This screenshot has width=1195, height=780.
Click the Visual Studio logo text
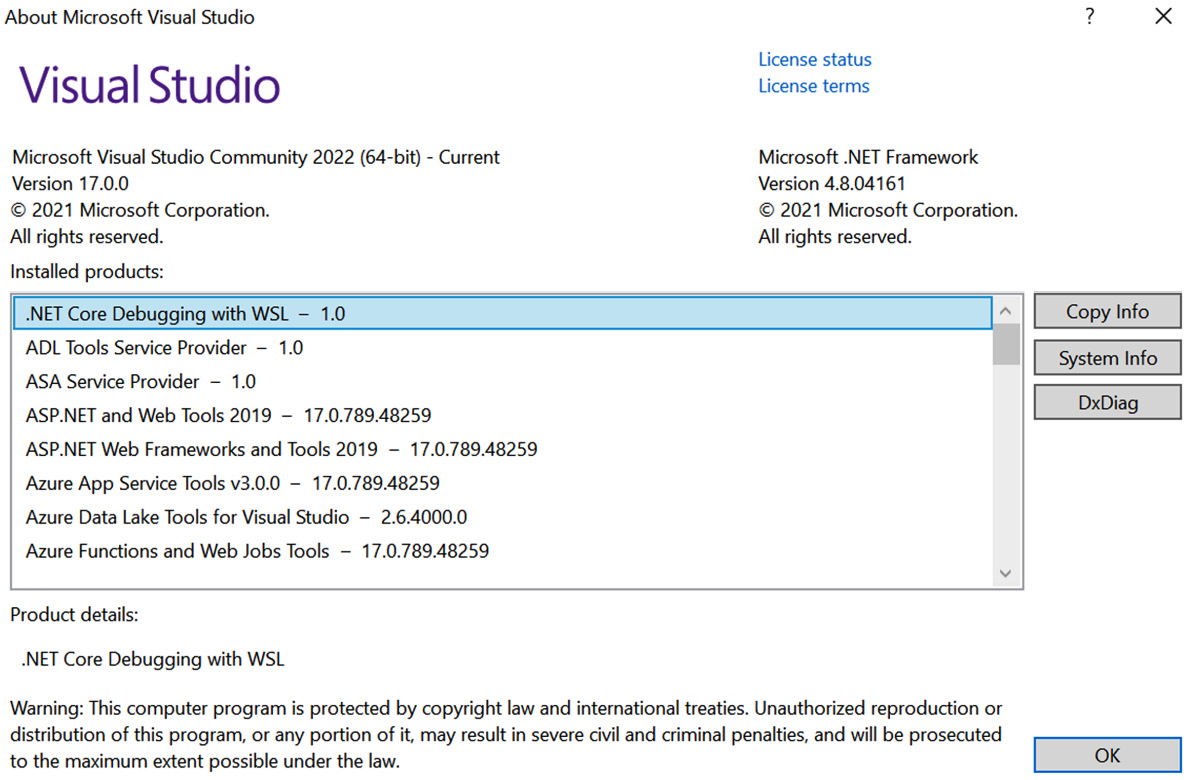(149, 84)
